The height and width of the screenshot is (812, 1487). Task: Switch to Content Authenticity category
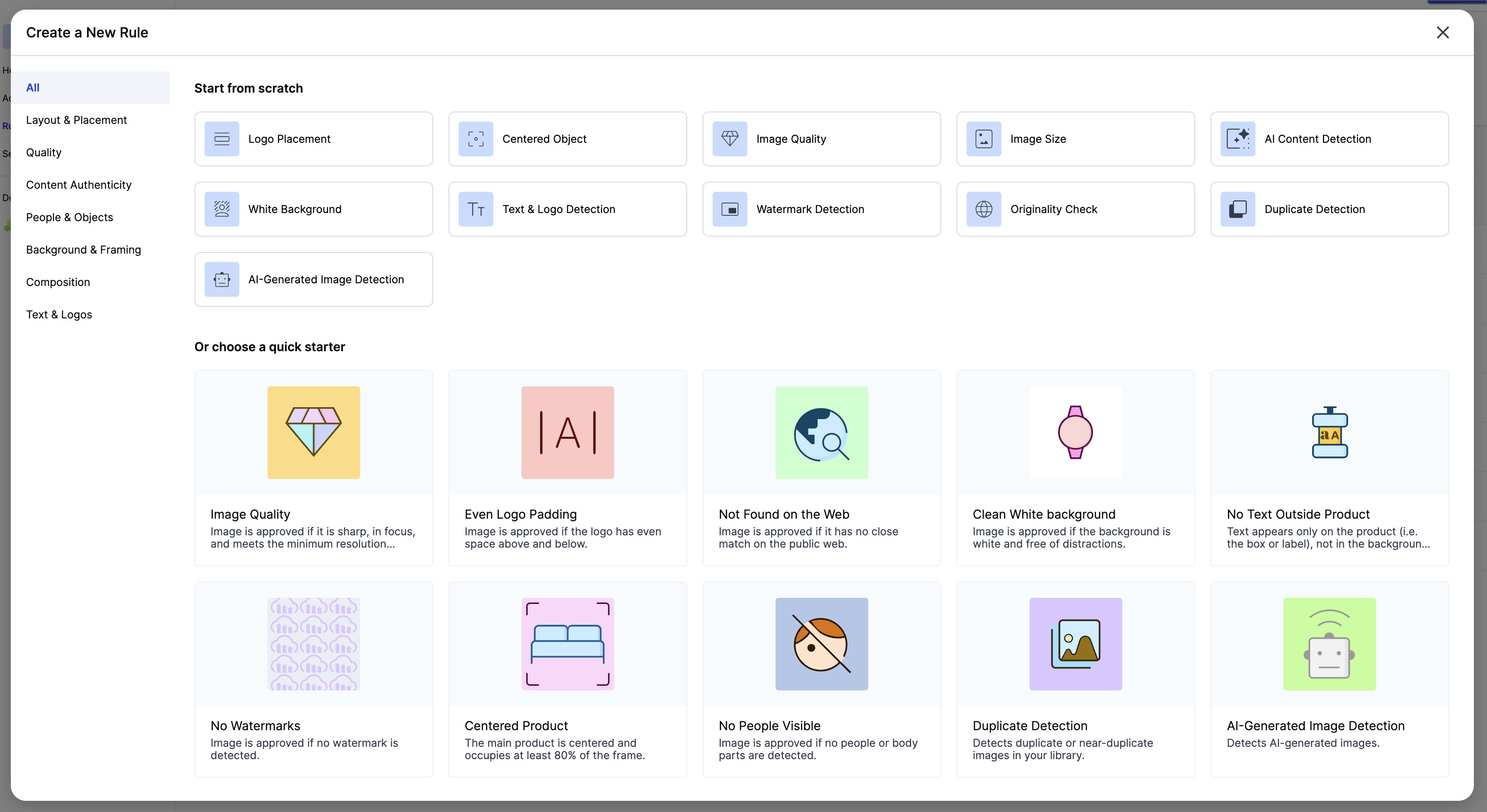pos(78,185)
